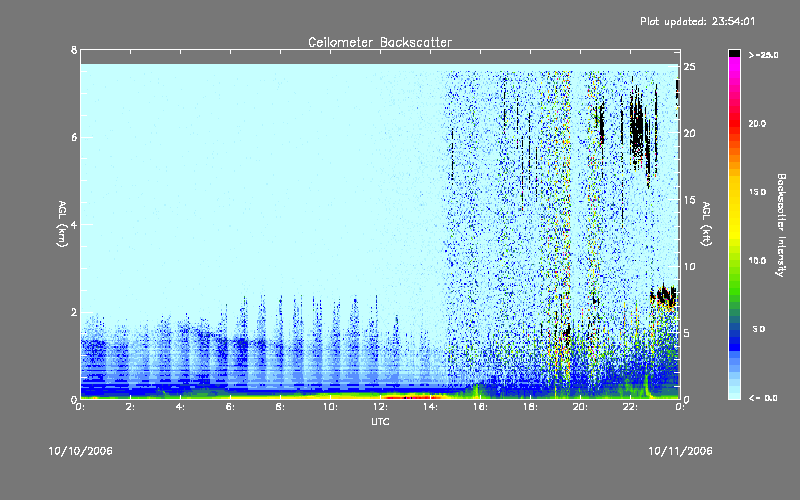Click the "Plot updated: 23:54:01" timestamp
Image resolution: width=800 pixels, height=500 pixels.
(697, 21)
